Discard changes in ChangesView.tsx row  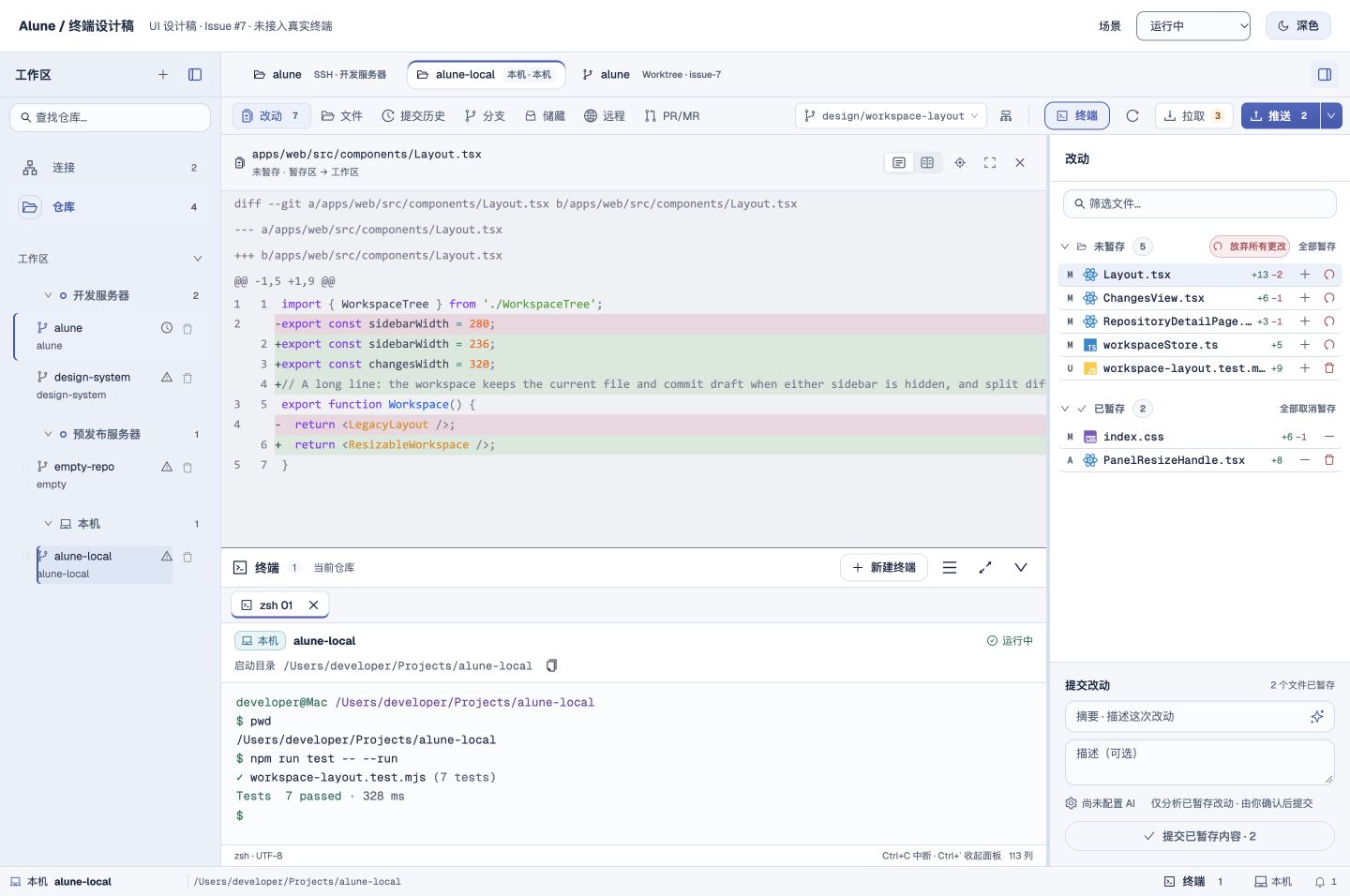pos(1329,298)
